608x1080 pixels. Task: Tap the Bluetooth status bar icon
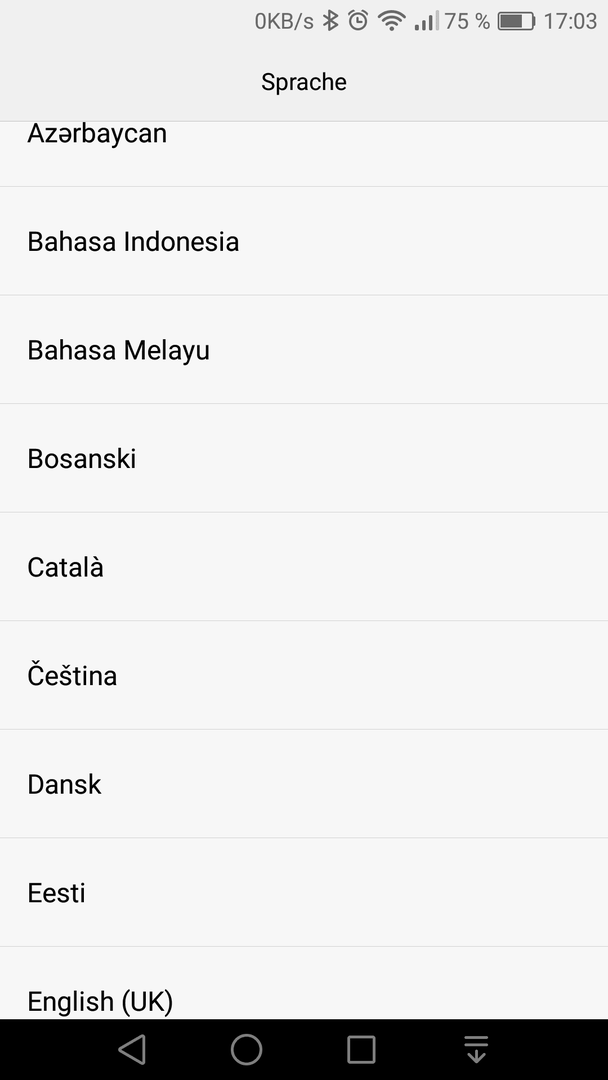tap(331, 21)
